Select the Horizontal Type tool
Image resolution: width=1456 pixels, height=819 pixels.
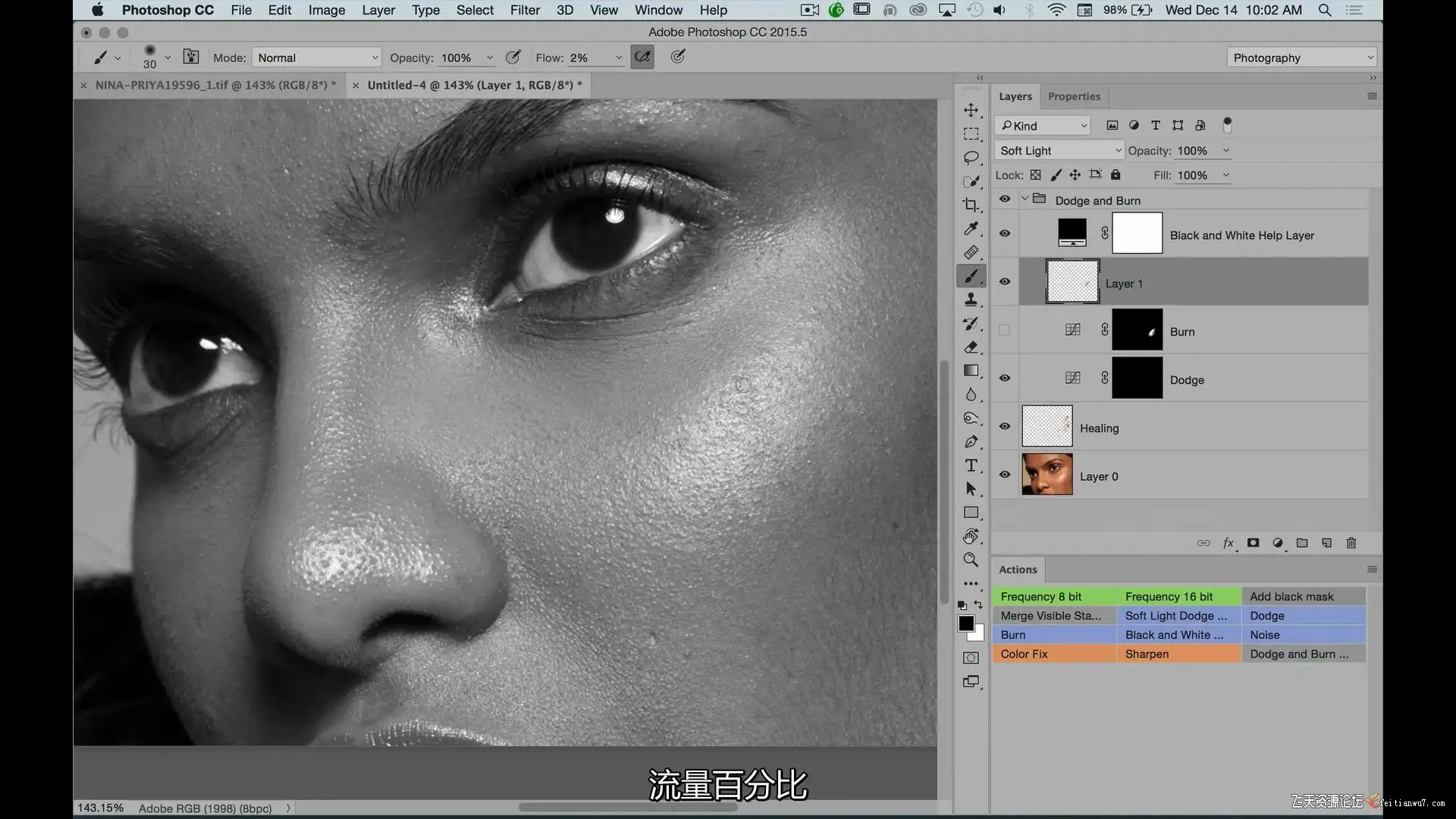(x=971, y=466)
